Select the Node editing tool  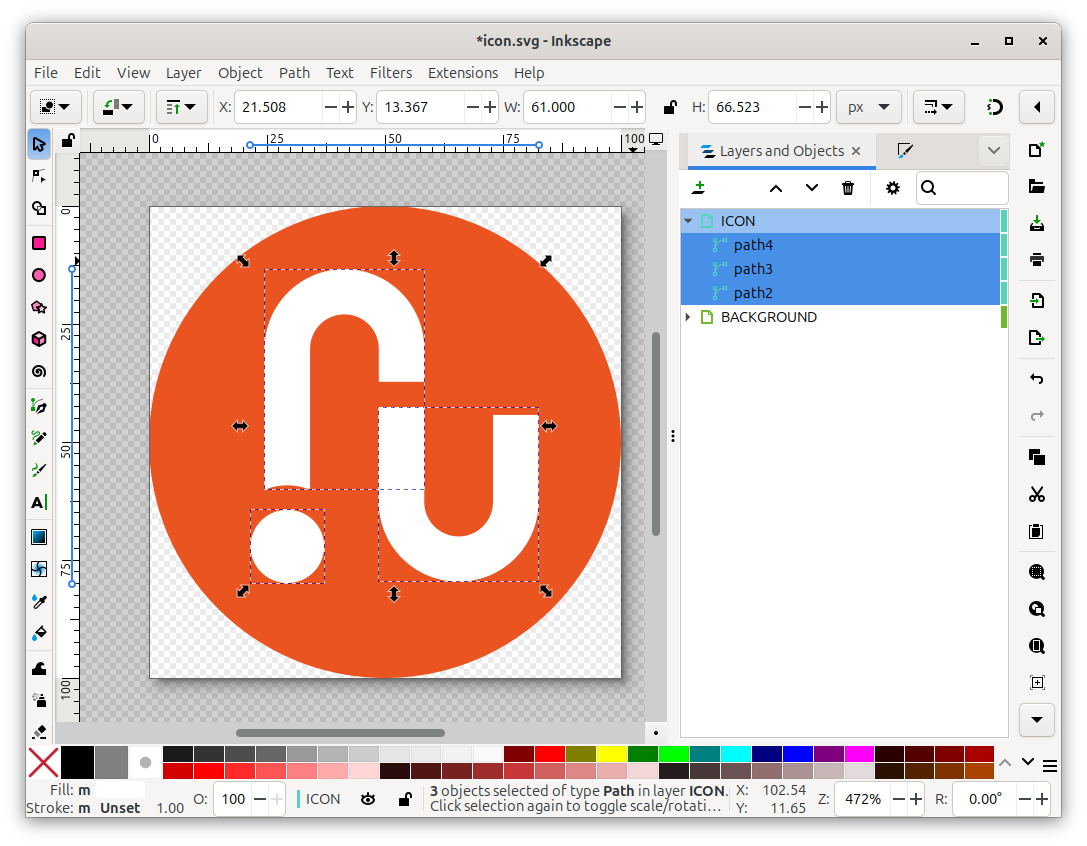(x=39, y=176)
